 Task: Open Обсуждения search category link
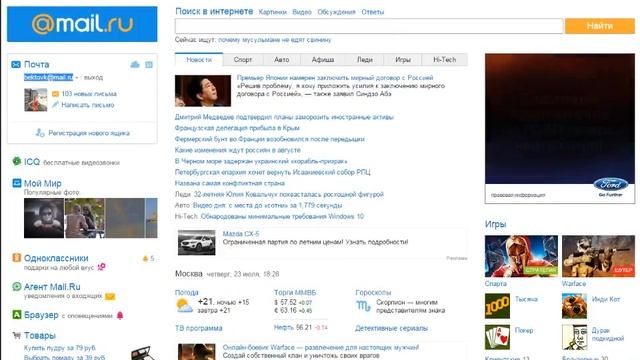(x=336, y=12)
